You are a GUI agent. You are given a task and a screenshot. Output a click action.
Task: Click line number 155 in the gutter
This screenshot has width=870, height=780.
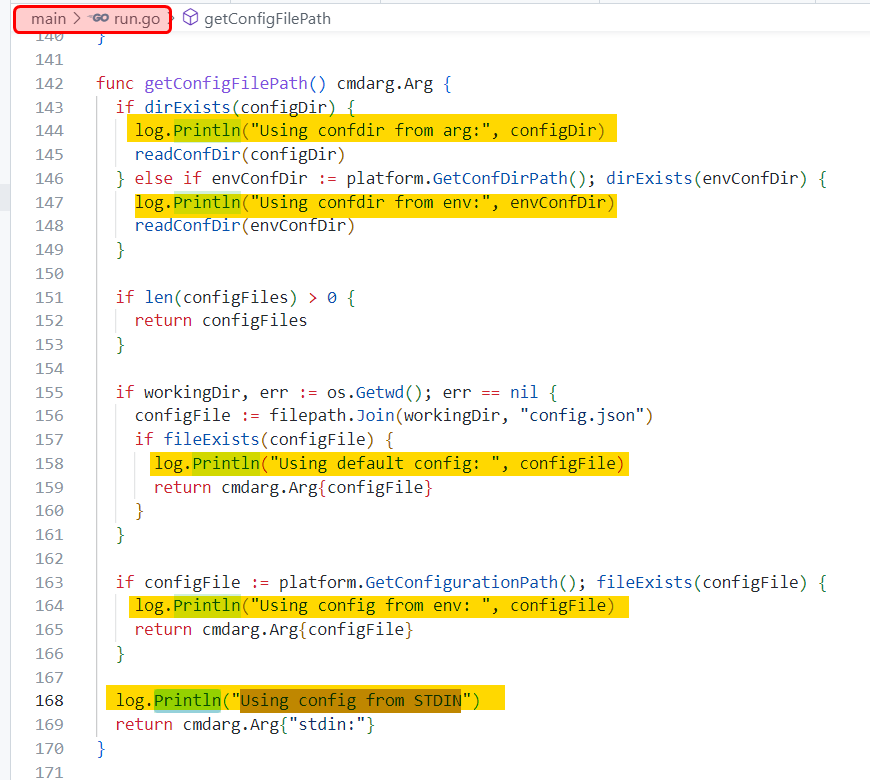coord(49,393)
